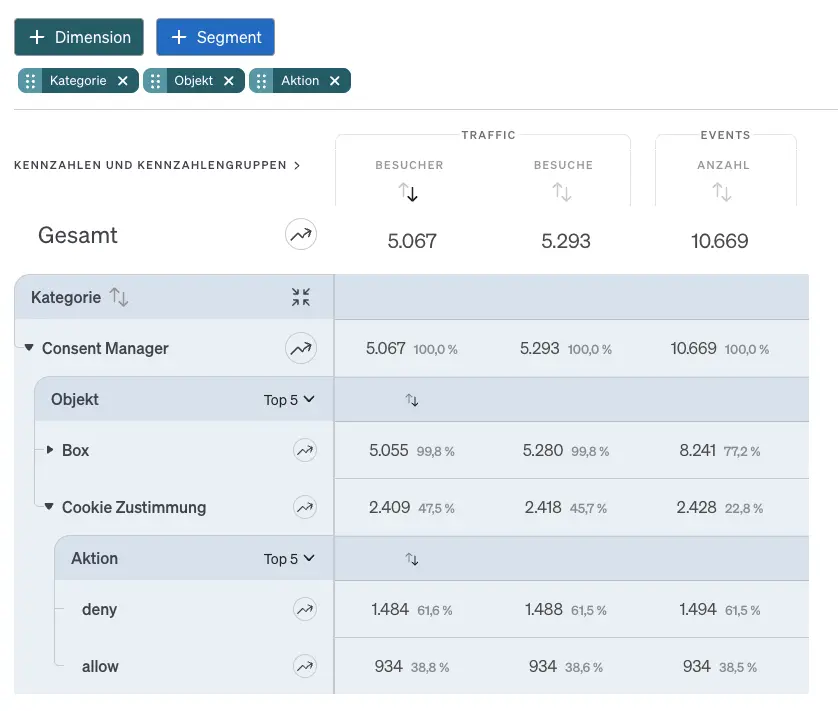The image size is (838, 711).
Task: Open trend chart for Box row
Action: pyautogui.click(x=304, y=451)
